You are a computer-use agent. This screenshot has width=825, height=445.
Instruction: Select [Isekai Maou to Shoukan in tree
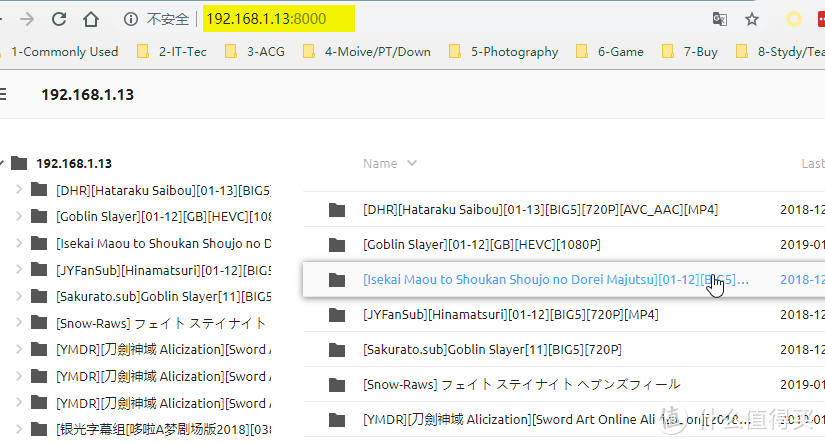pos(163,244)
